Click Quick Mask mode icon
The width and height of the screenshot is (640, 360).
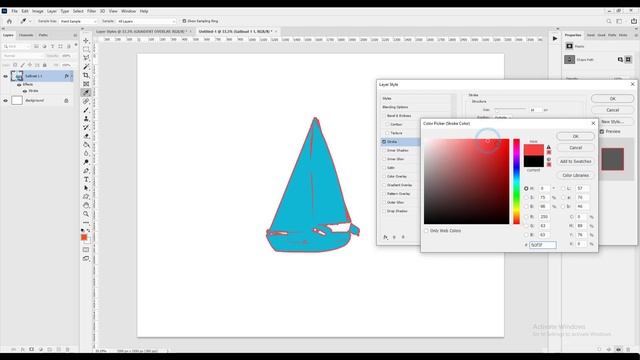[86, 250]
